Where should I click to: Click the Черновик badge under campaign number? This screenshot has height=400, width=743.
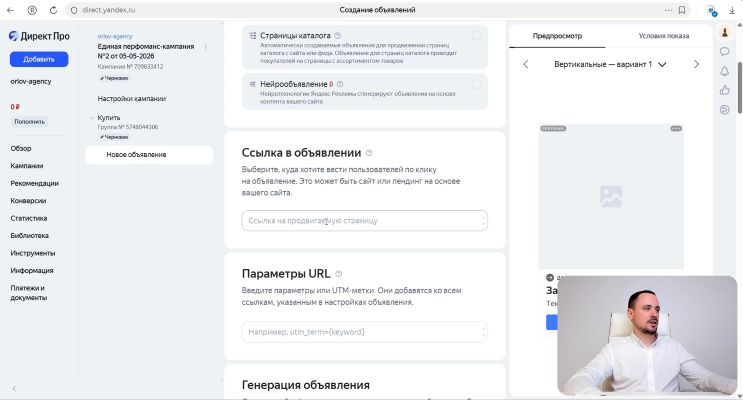tap(114, 78)
